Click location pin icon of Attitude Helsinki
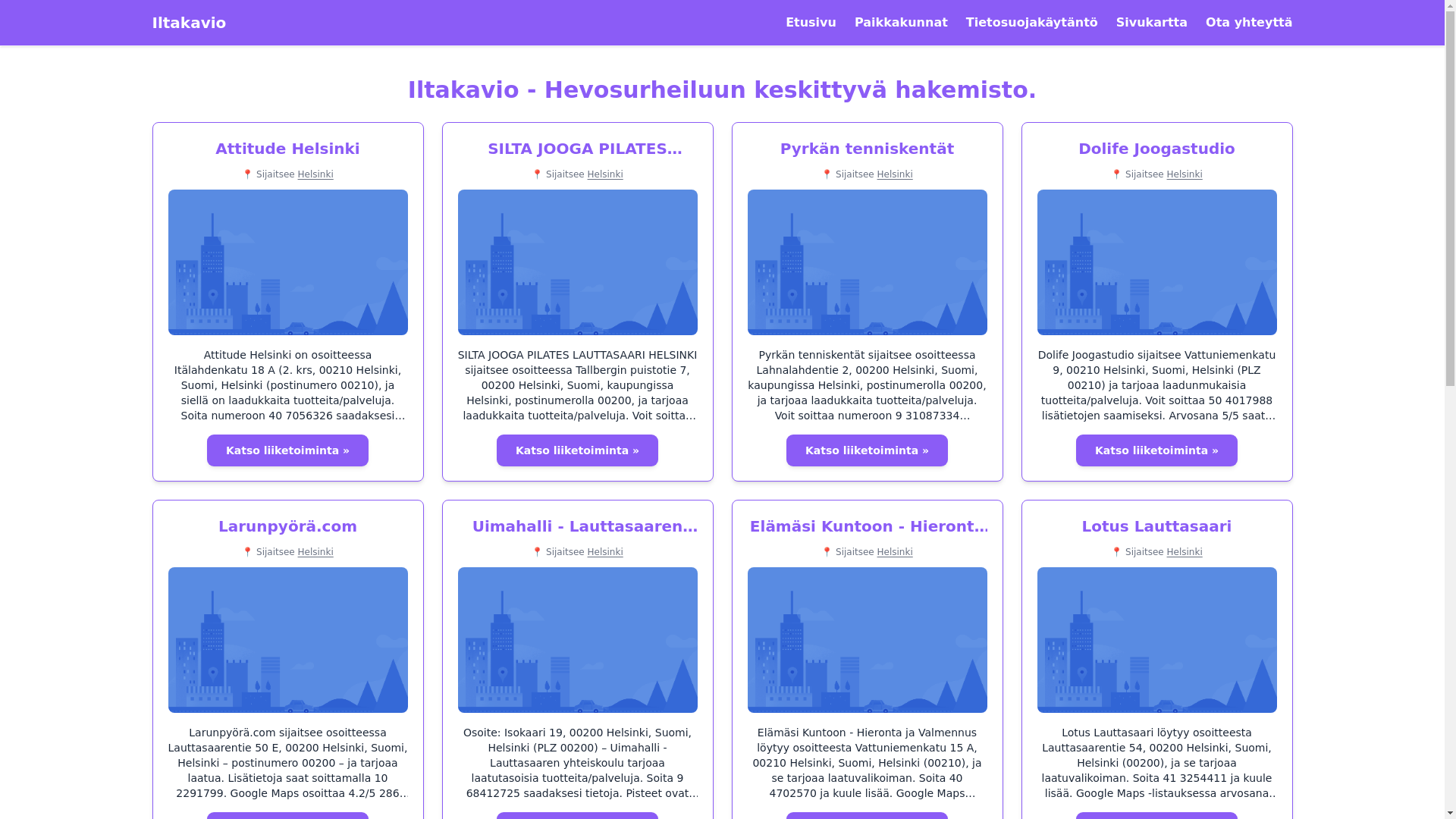Viewport: 1456px width, 819px height. [x=247, y=174]
